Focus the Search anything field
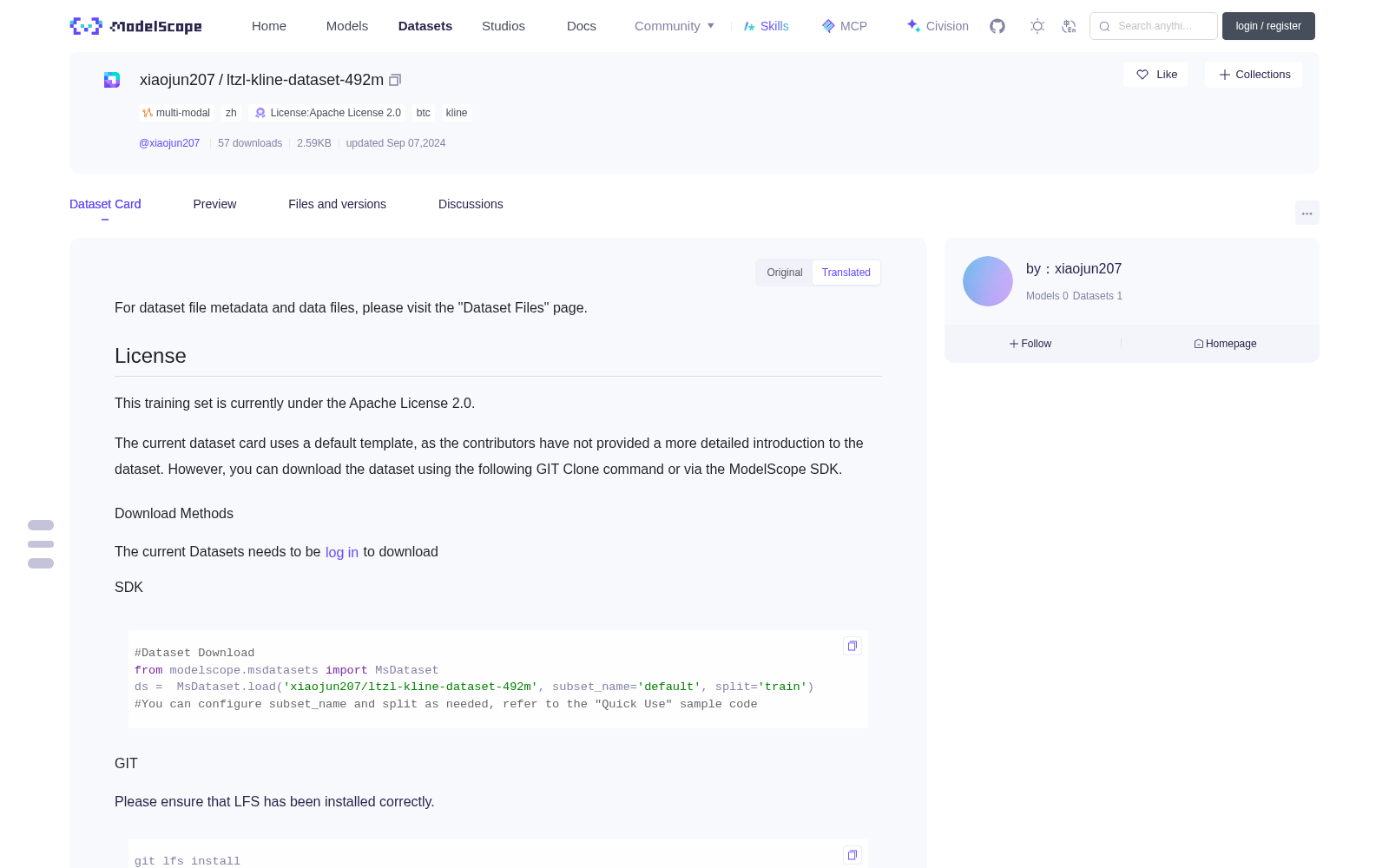This screenshot has height=868, width=1389. 1154,26
